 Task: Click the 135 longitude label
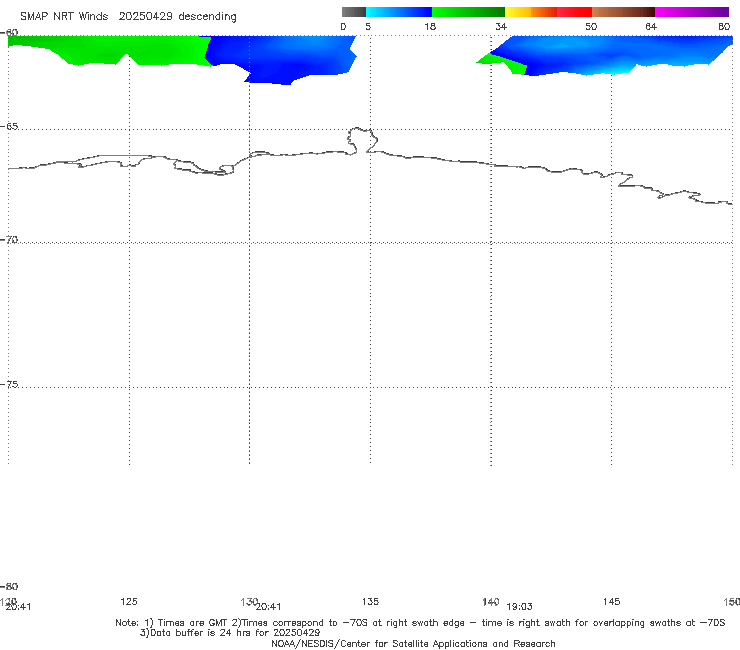tap(370, 601)
